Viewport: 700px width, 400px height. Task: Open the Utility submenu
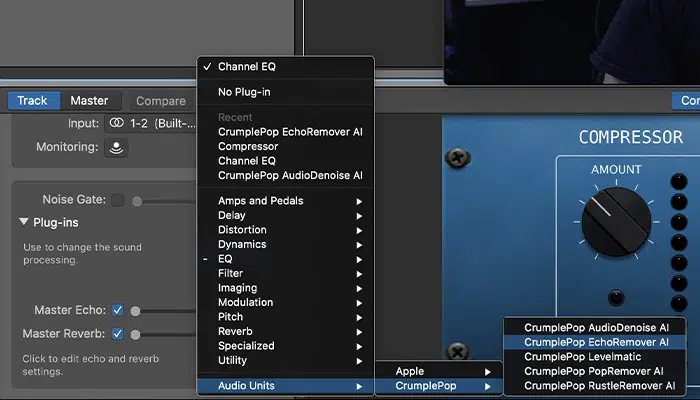coord(285,361)
